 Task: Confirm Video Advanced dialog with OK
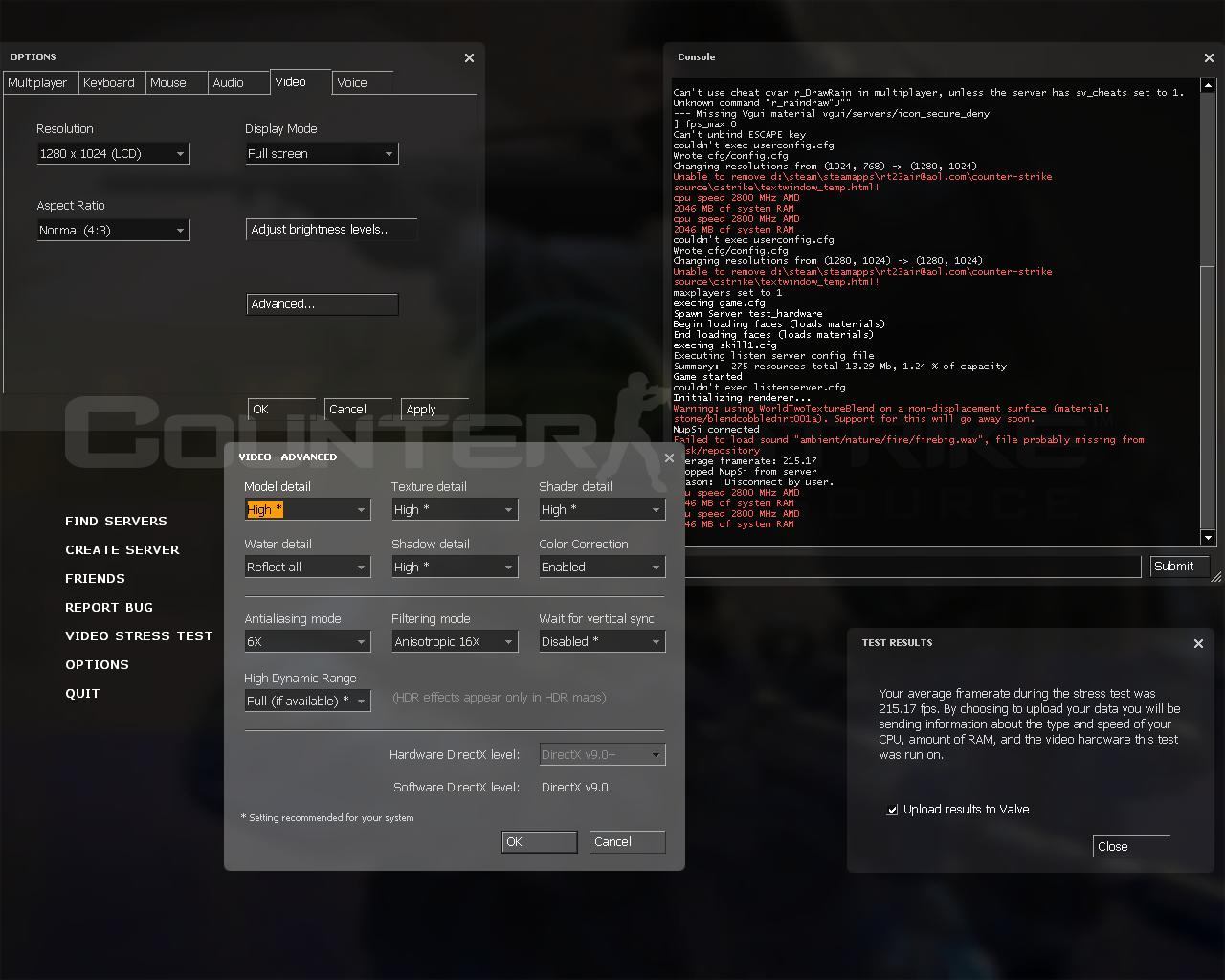coord(539,842)
